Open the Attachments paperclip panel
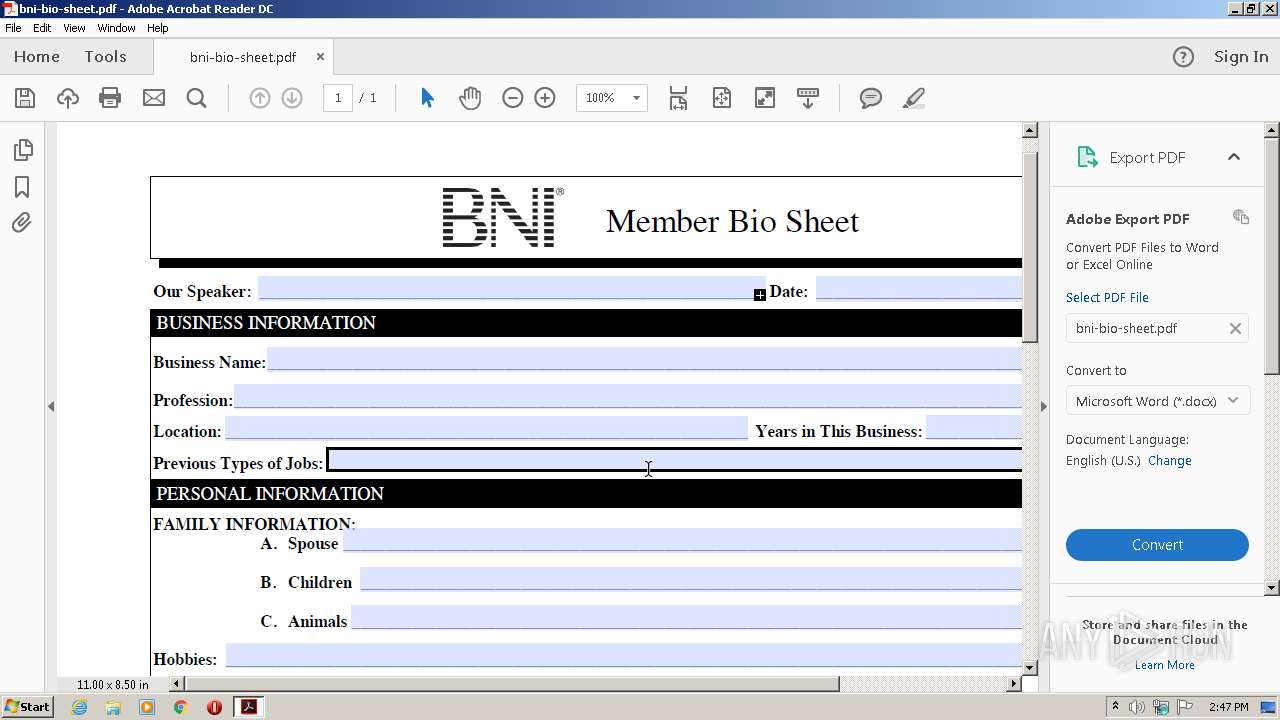This screenshot has width=1280, height=720. tap(22, 222)
